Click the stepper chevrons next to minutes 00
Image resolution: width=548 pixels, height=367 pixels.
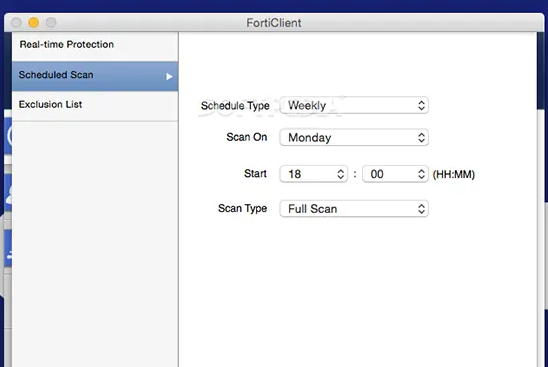421,174
